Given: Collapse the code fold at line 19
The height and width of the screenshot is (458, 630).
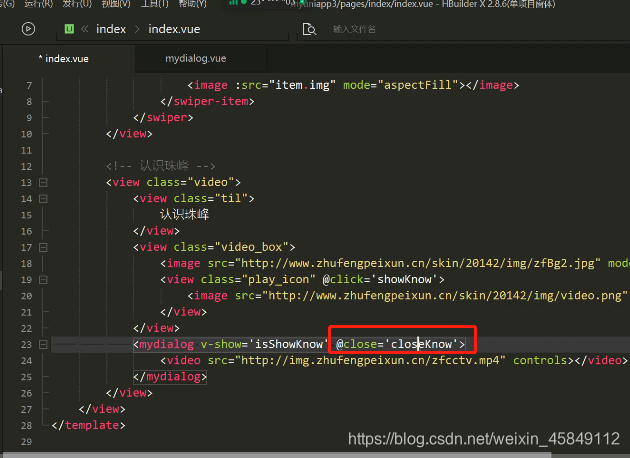Looking at the screenshot, I should pyautogui.click(x=43, y=280).
